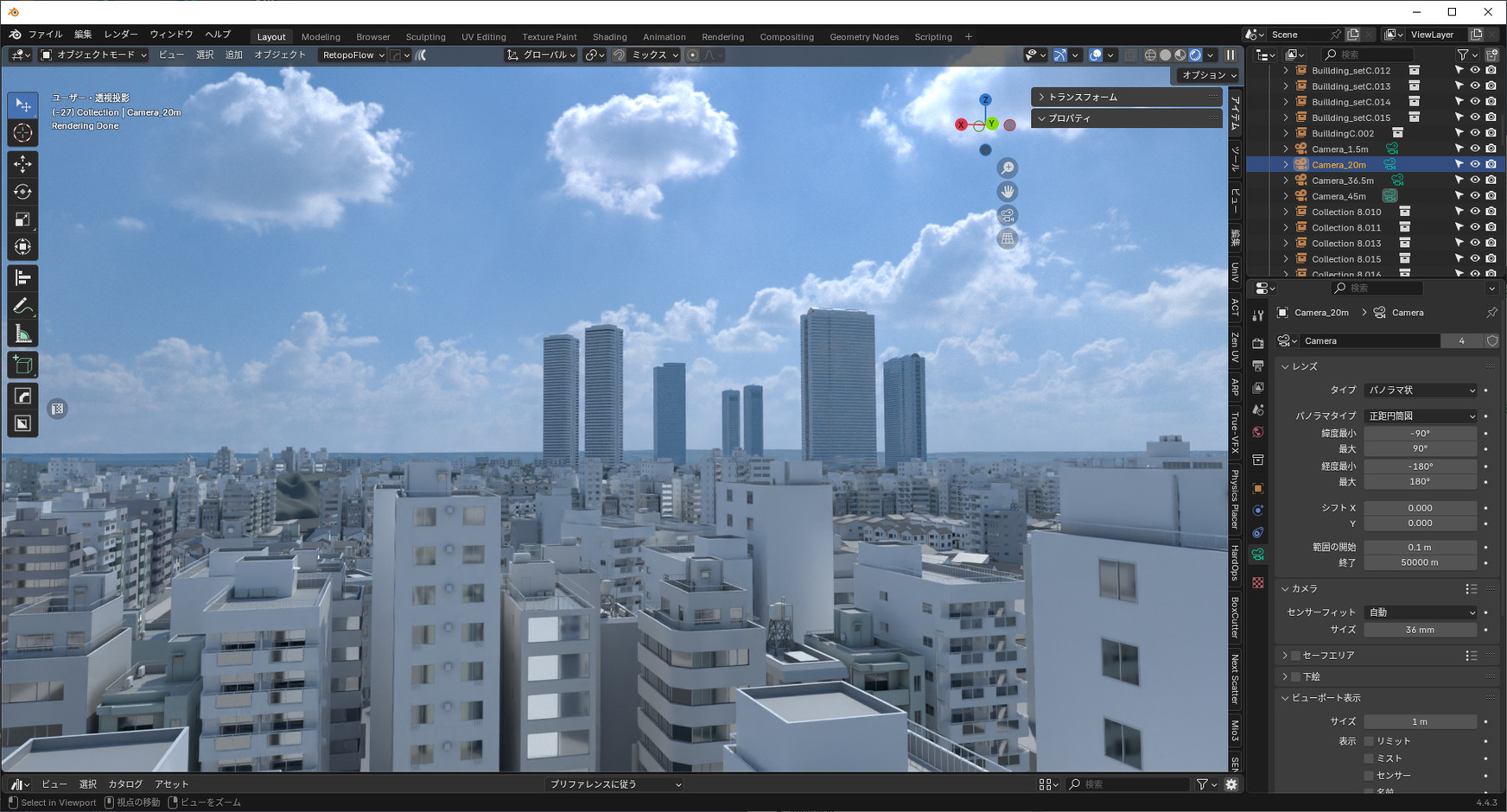Adjust the Sensor Size 36 mm field

tap(1420, 630)
